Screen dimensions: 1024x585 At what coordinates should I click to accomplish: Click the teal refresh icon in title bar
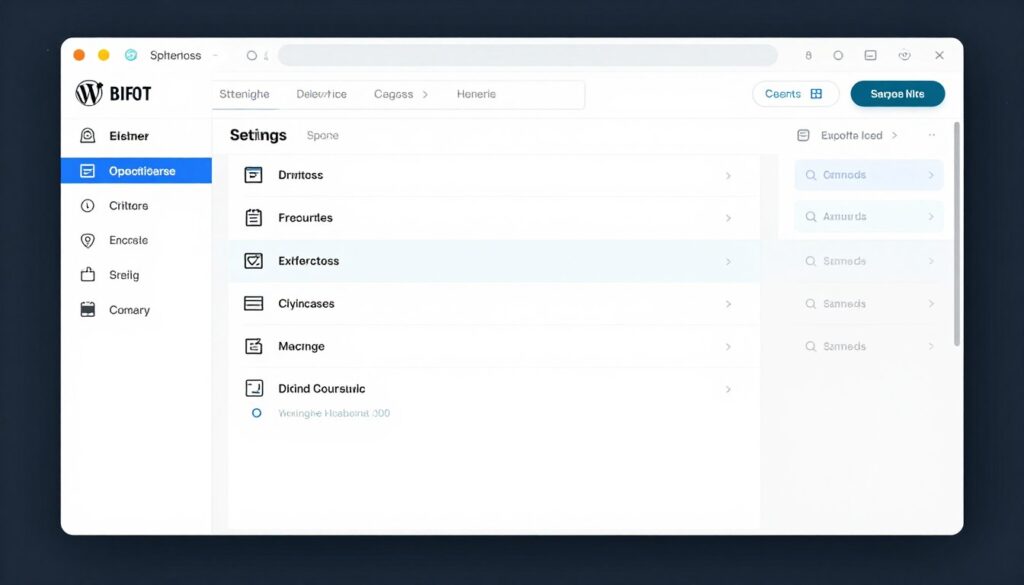131,55
